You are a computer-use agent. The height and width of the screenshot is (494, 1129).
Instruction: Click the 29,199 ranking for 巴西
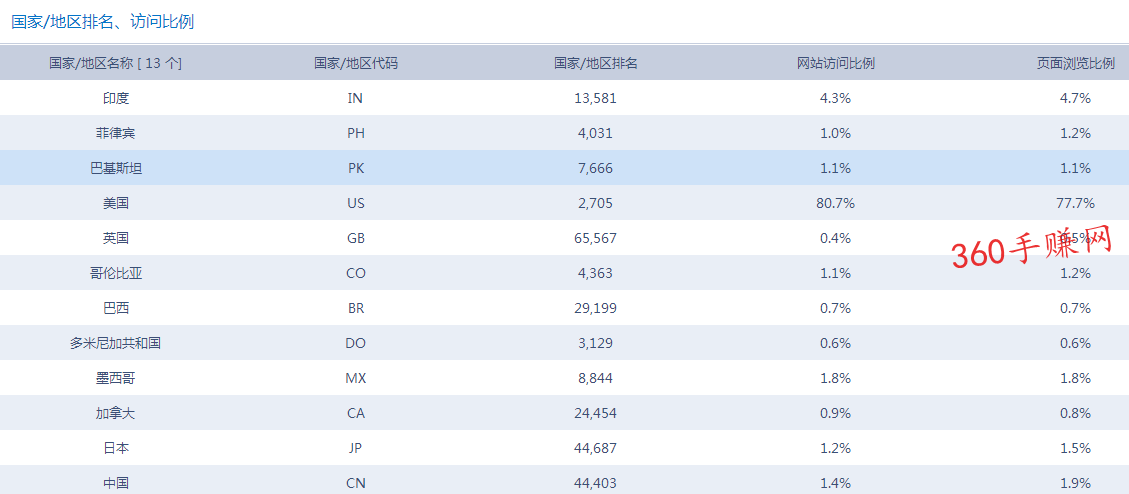(x=596, y=308)
